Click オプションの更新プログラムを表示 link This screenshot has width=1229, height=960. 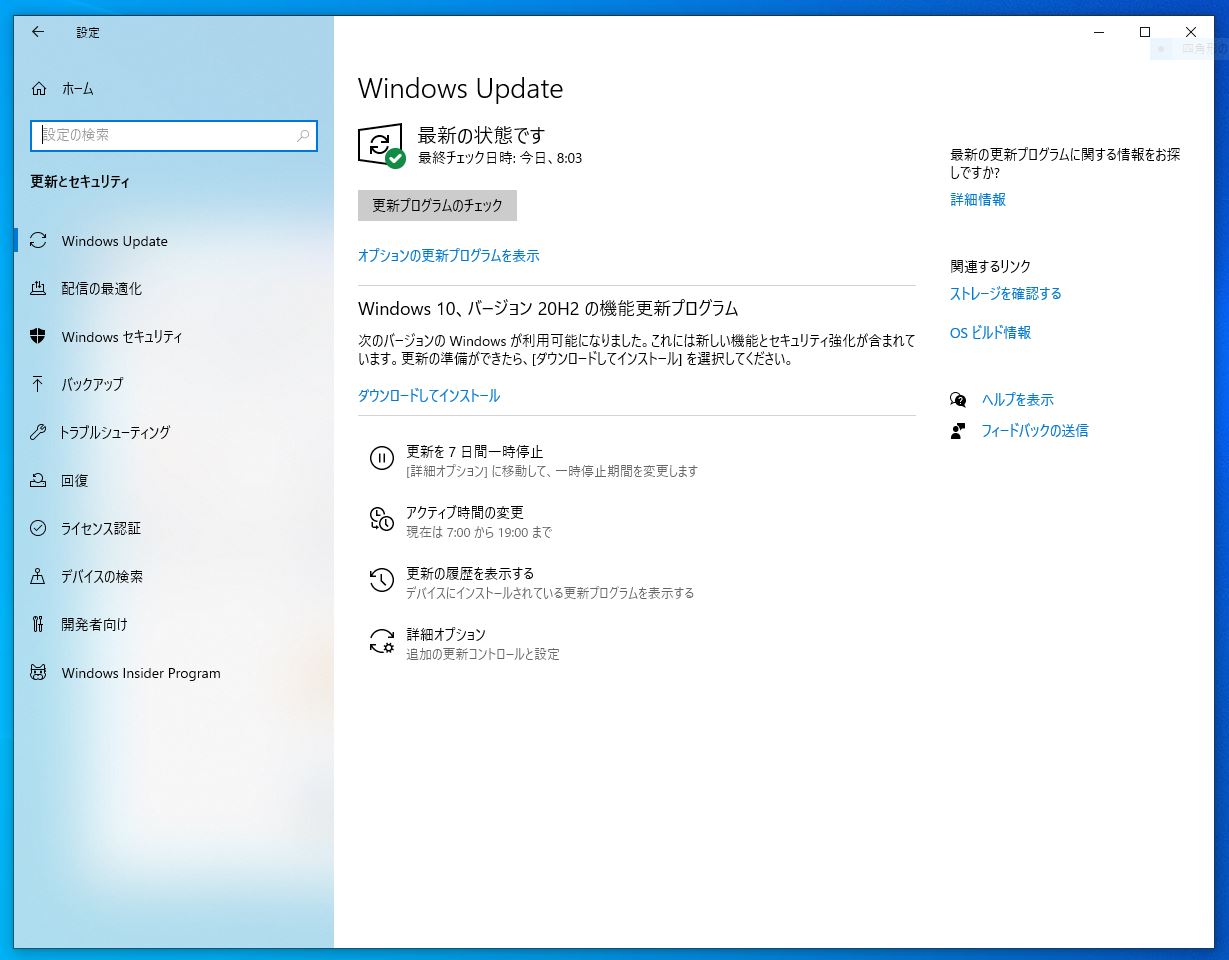[x=448, y=256]
